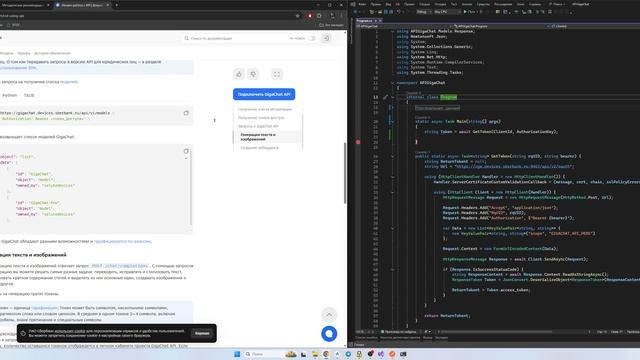Go to 'Получение токена доступа' in page contents
640x360 pixels.
coord(261,118)
